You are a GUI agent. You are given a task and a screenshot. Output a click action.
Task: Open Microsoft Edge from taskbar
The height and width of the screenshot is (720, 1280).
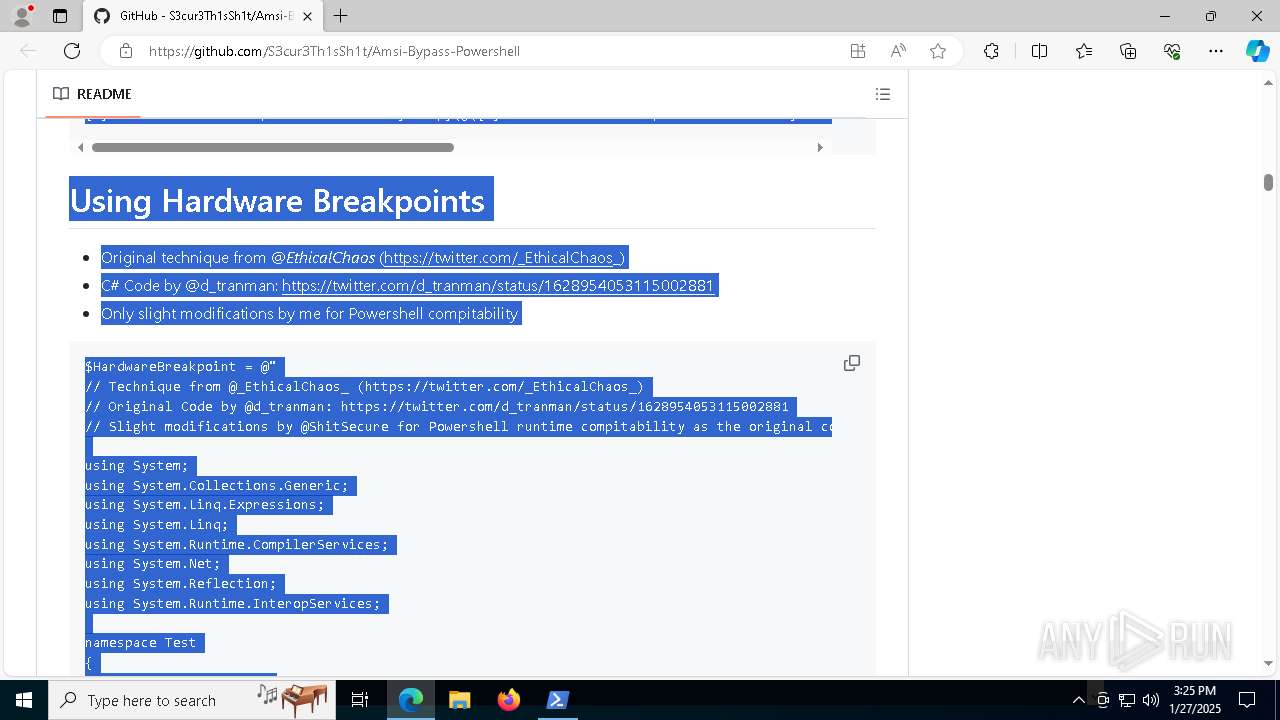pos(411,700)
